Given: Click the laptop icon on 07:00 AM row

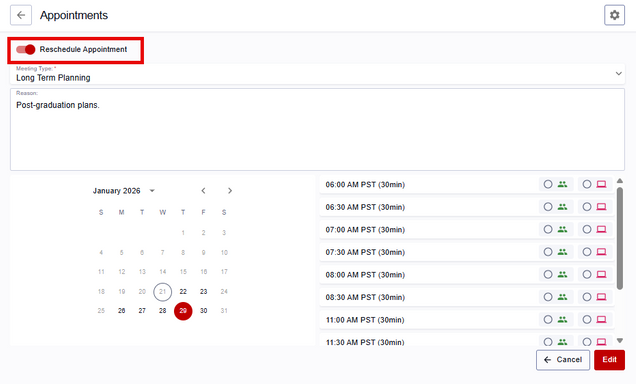Looking at the screenshot, I should (602, 230).
